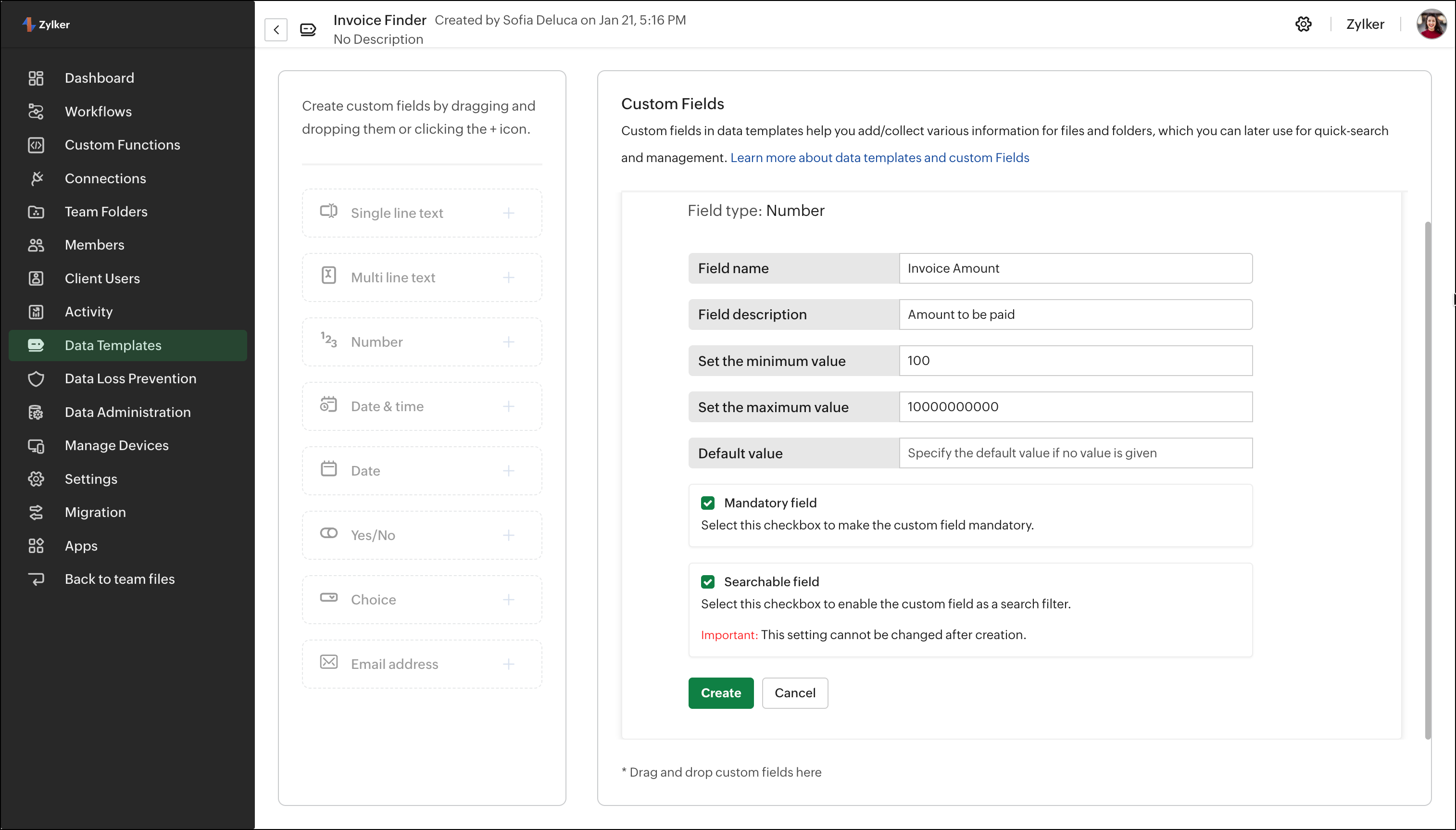Click plus icon next to Yes/No field
The height and width of the screenshot is (830, 1456).
(508, 535)
